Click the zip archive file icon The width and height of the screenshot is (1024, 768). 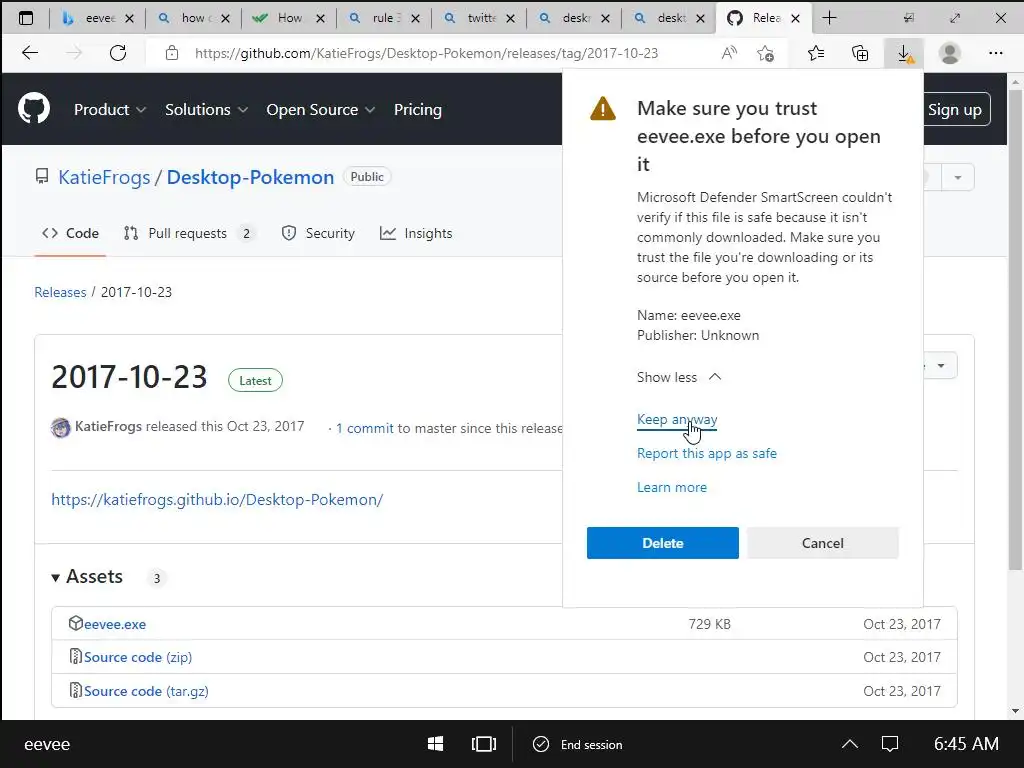click(76, 656)
